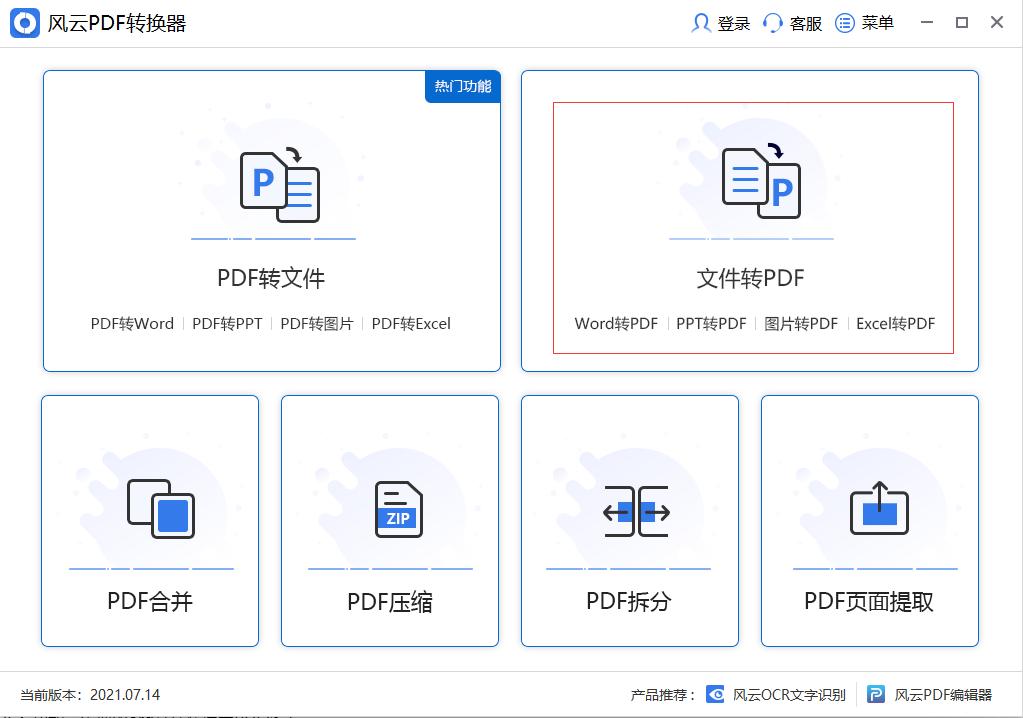This screenshot has height=718, width=1023.
Task: Click the 风云PDF转换器 app logo
Action: pos(25,22)
